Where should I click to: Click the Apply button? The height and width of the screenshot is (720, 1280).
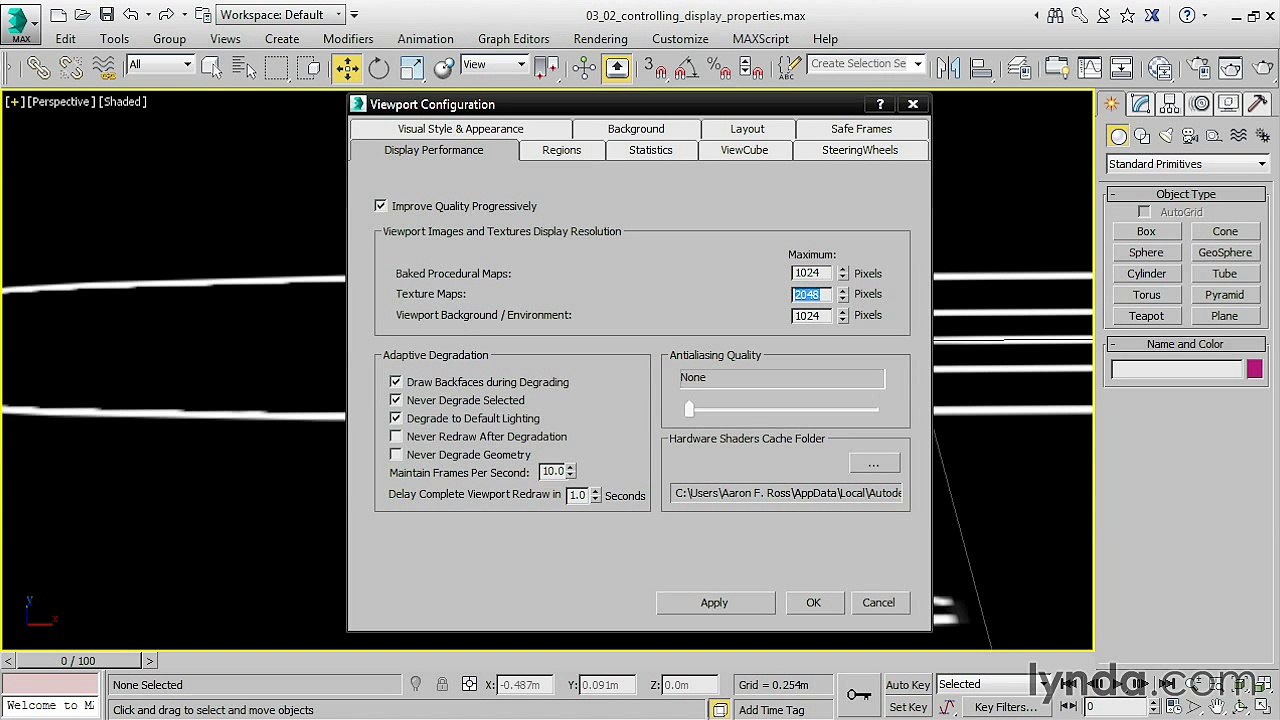pos(715,603)
